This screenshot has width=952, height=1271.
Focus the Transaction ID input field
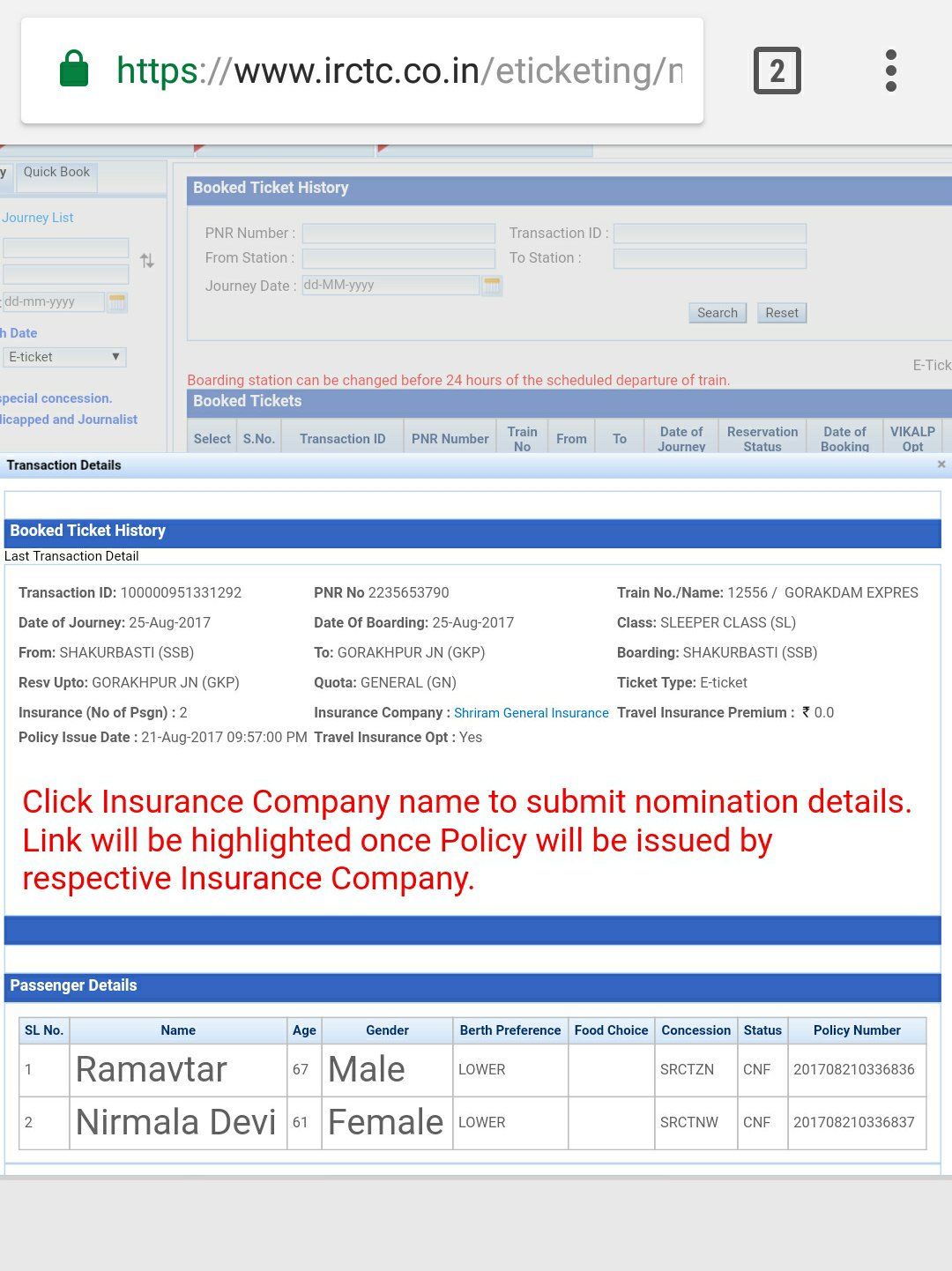pyautogui.click(x=710, y=233)
